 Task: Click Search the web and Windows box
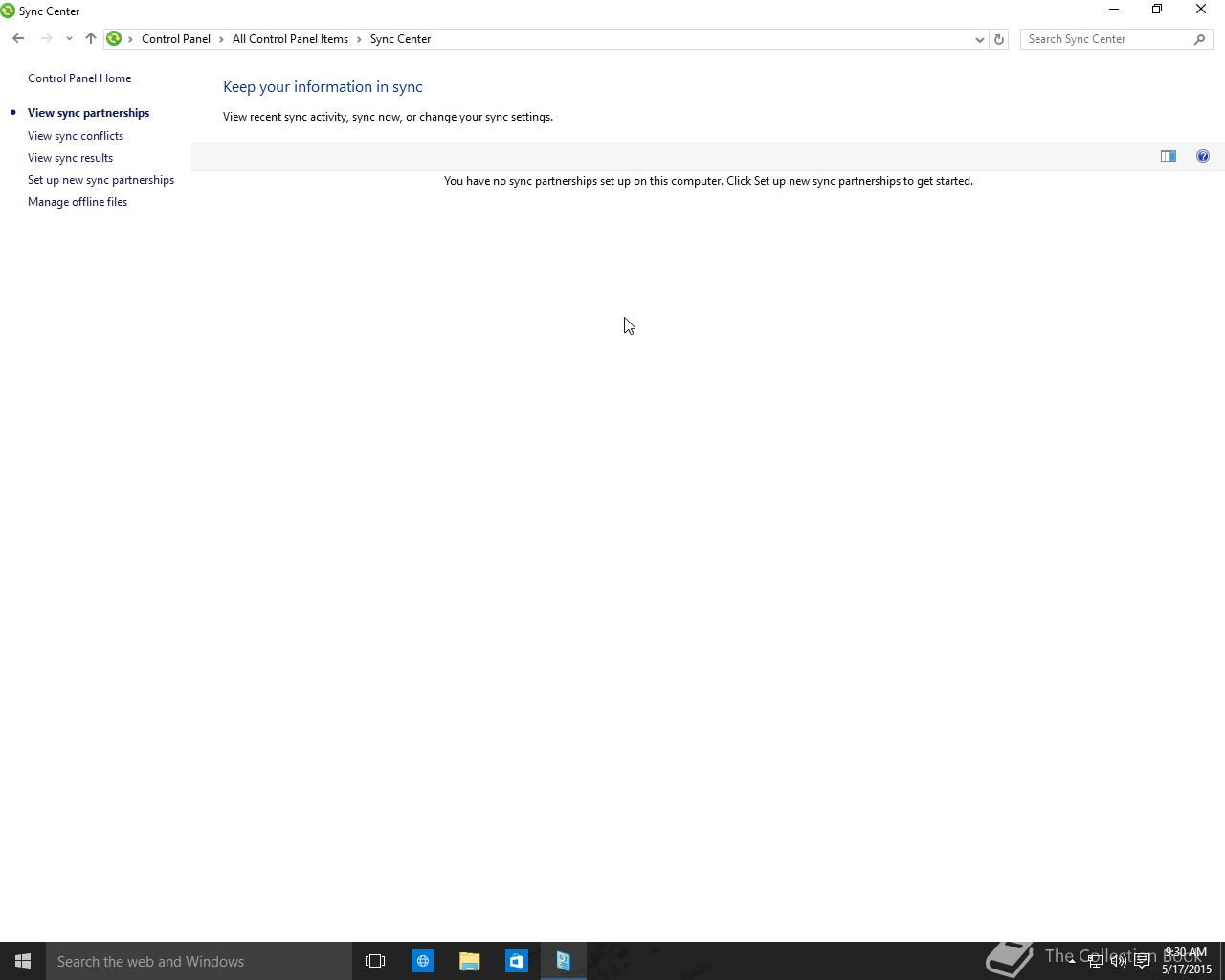pyautogui.click(x=199, y=961)
